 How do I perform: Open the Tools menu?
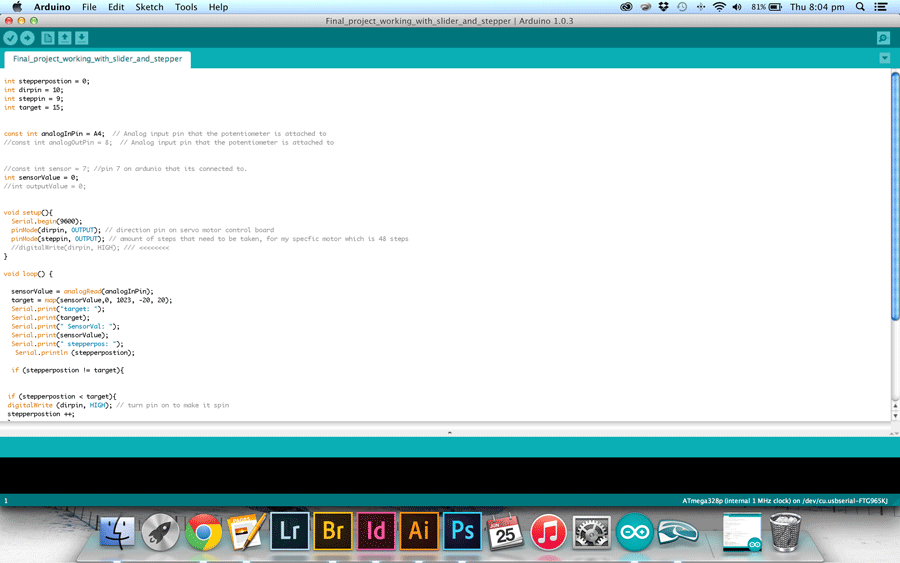coord(186,7)
